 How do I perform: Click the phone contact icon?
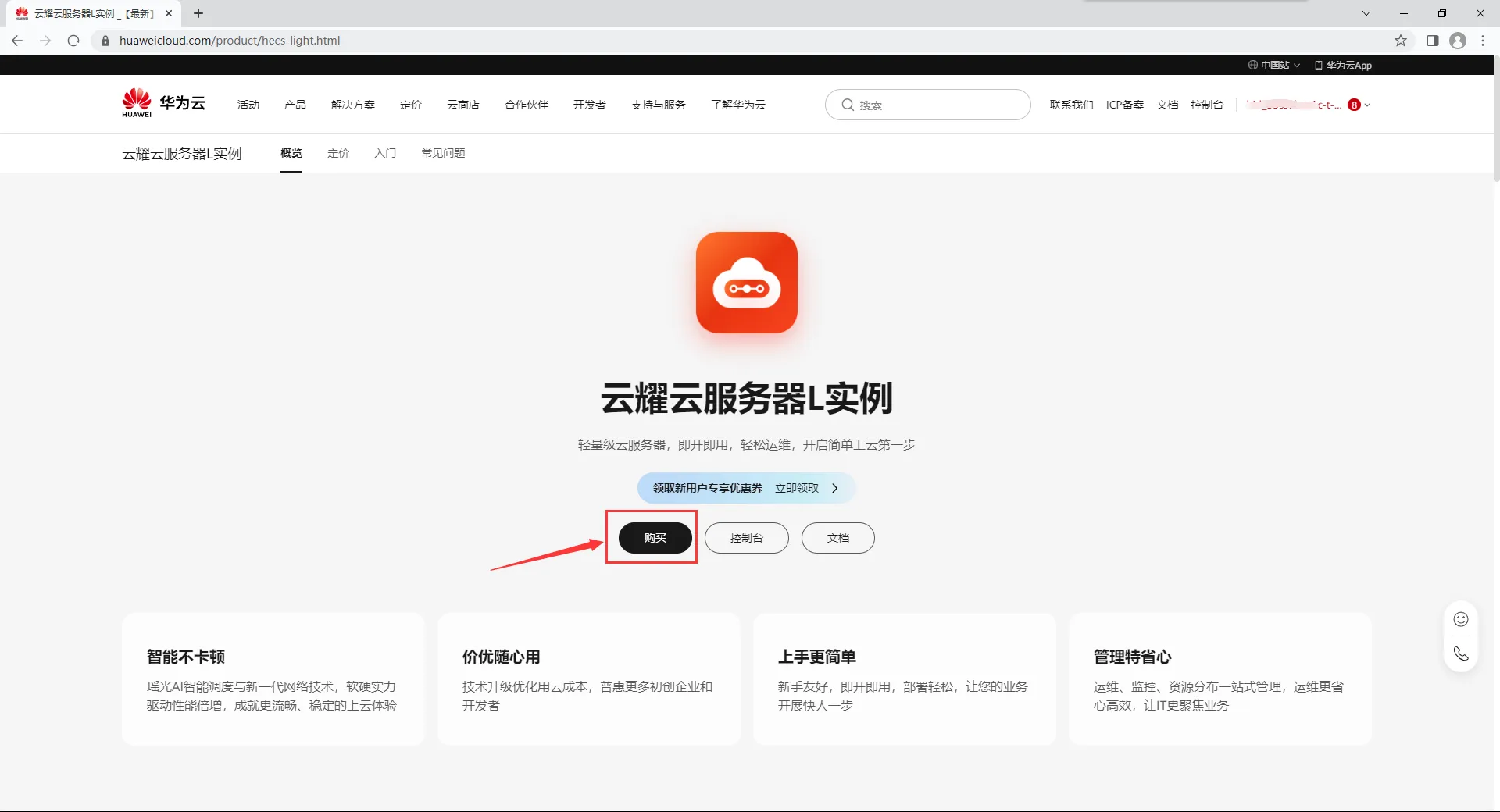click(x=1461, y=654)
